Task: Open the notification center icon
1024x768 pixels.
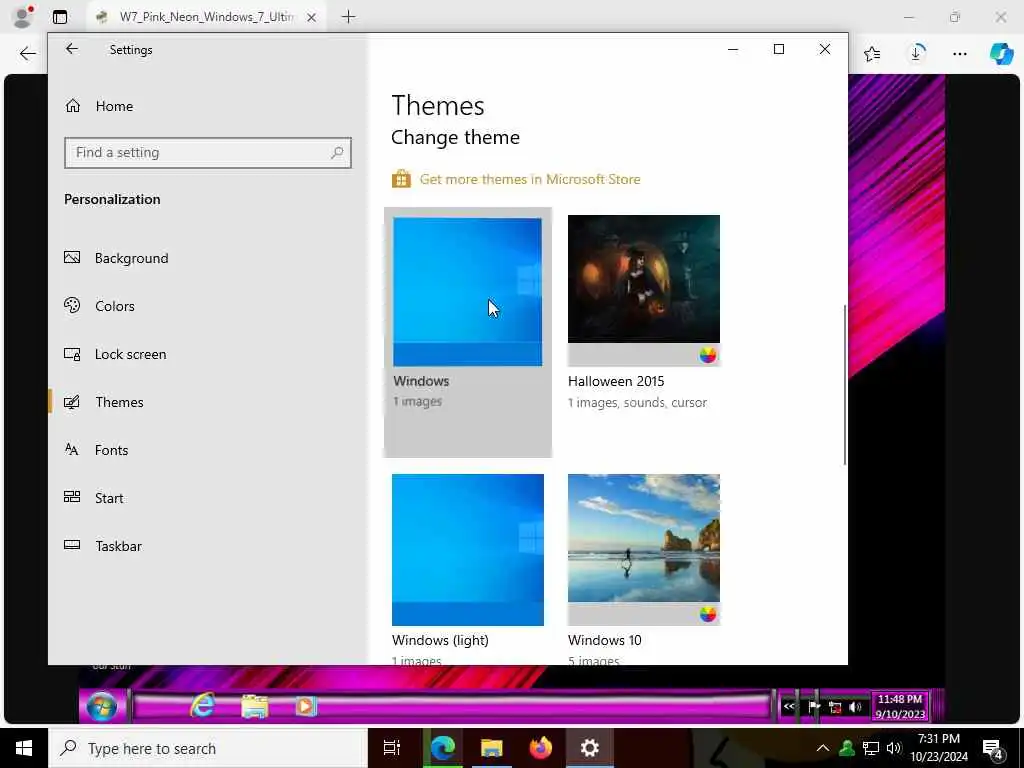Action: point(993,749)
